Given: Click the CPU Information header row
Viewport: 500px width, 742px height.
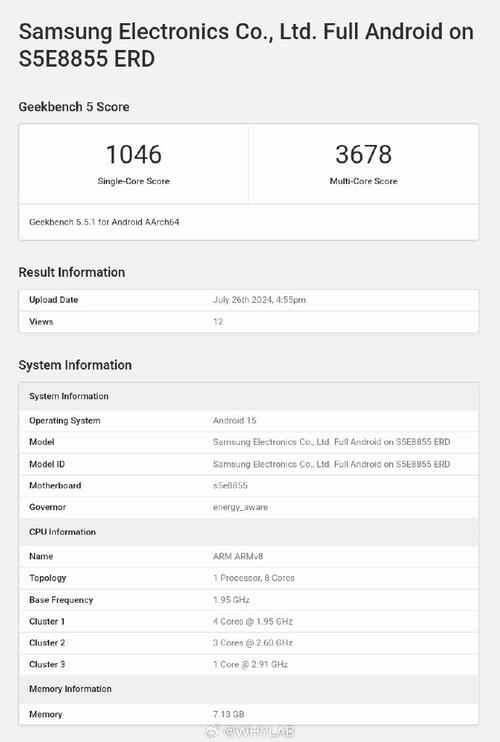Looking at the screenshot, I should 249,532.
